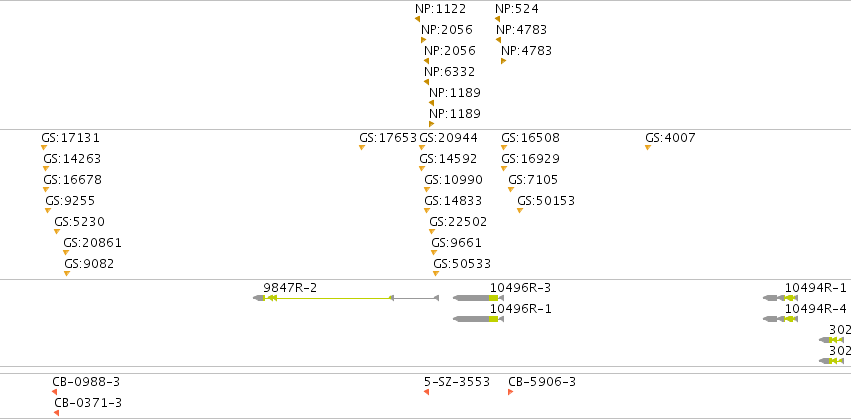This screenshot has width=851, height=419.
Task: Click the triangle marker under GS:20861
Action: [x=66, y=252]
